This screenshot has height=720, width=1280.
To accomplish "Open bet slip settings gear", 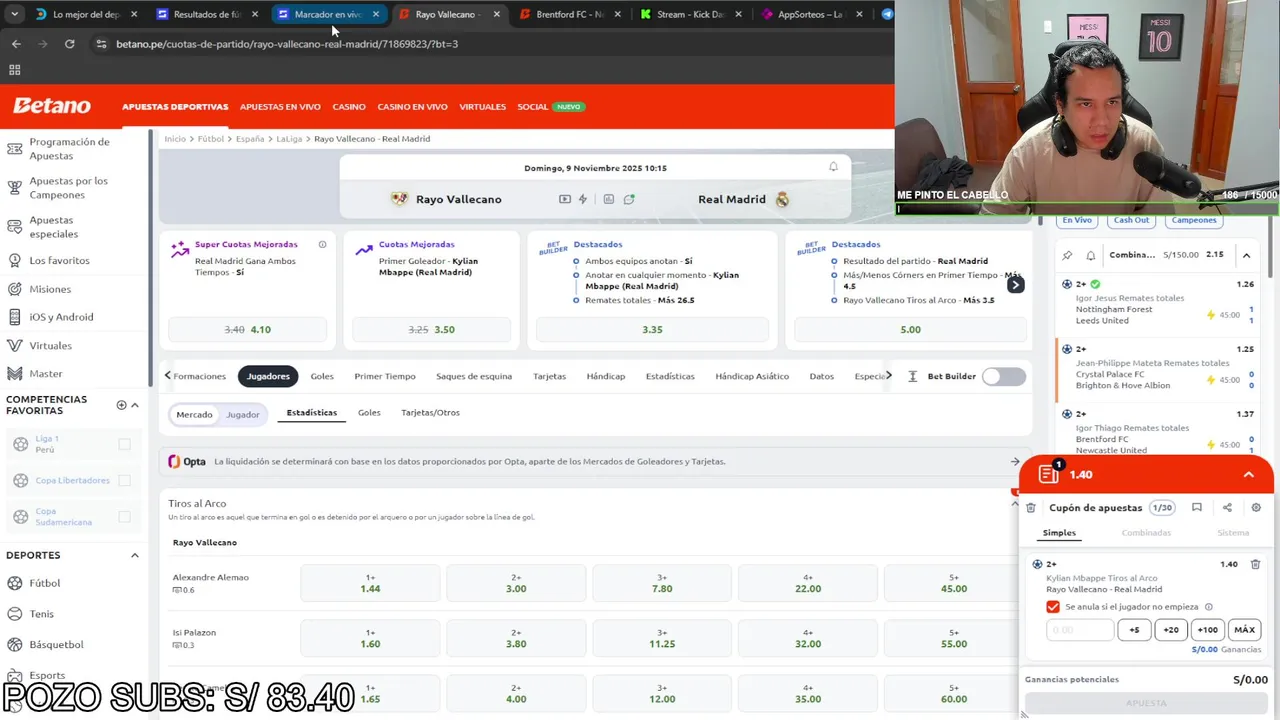I will (1256, 508).
